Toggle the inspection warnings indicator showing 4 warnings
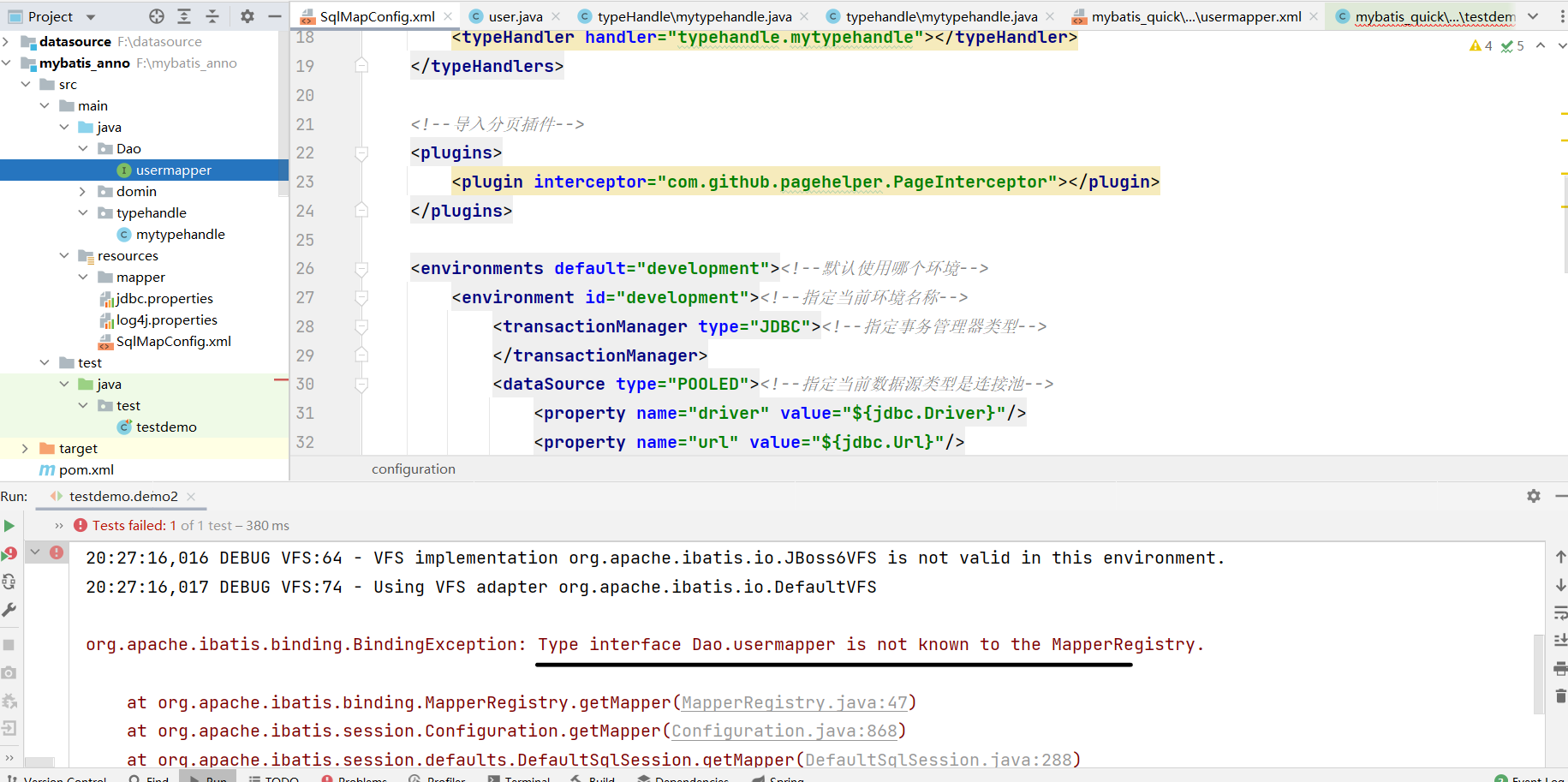 click(x=1480, y=45)
